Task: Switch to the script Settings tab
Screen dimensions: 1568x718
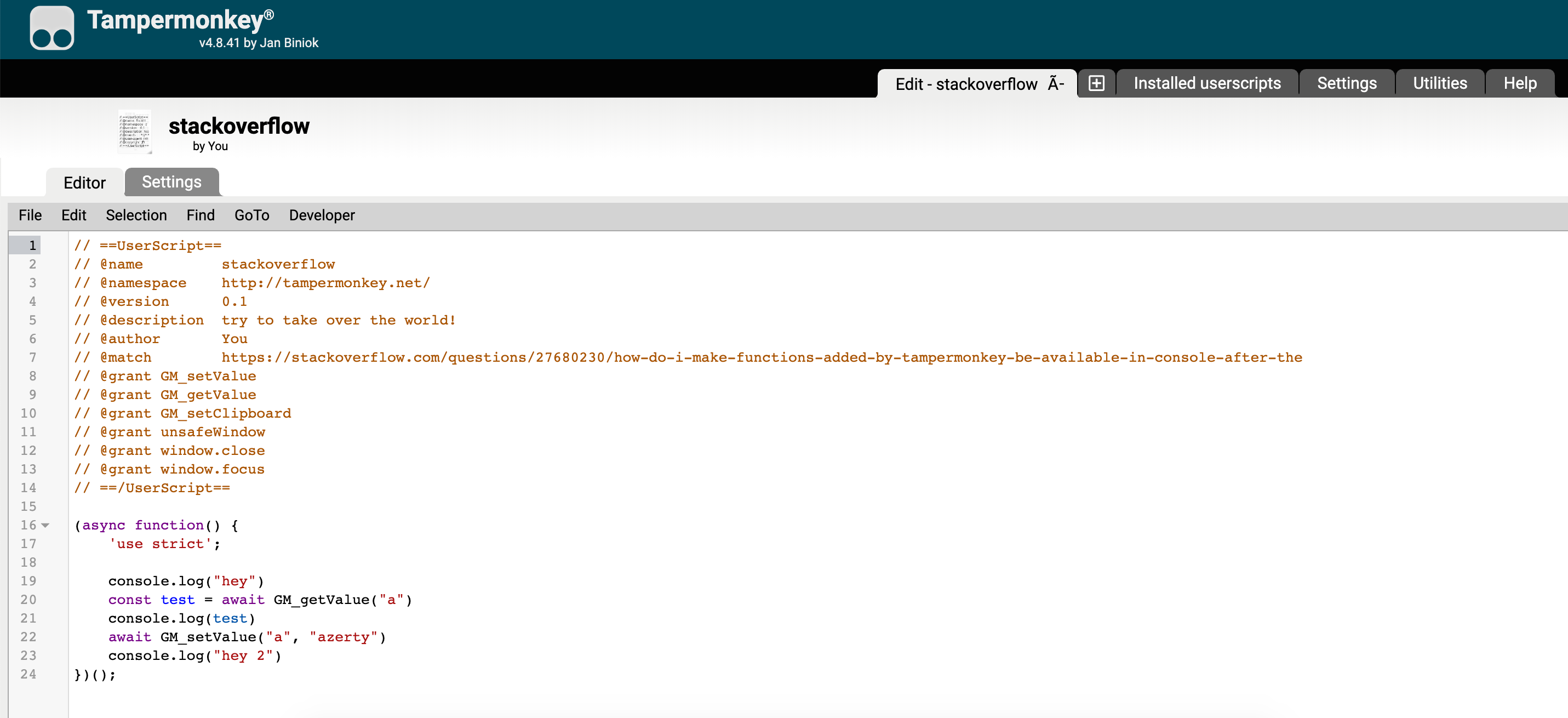Action: pos(171,182)
